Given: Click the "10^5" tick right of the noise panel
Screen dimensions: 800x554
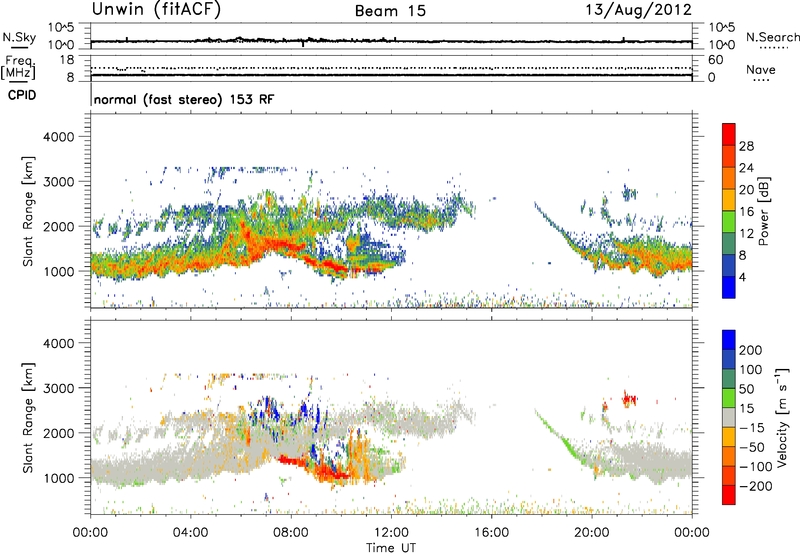Looking at the screenshot, I should pos(722,28).
